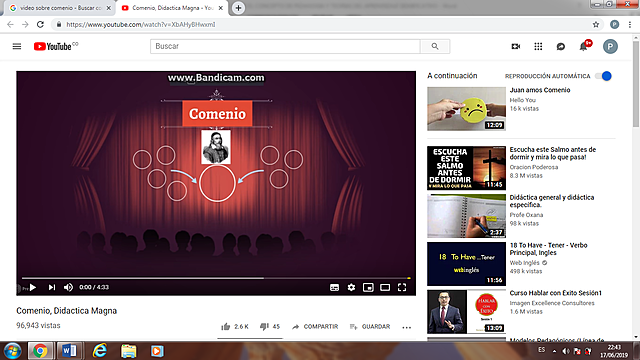
Task: Open the account avatar P menu
Action: point(610,47)
